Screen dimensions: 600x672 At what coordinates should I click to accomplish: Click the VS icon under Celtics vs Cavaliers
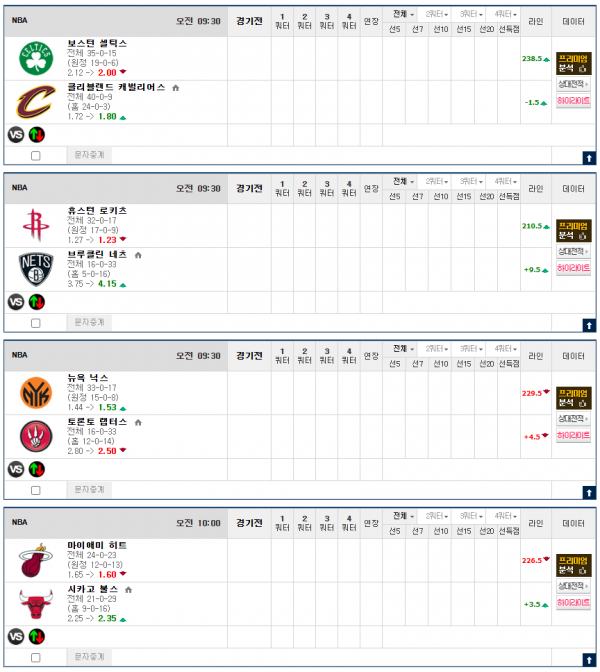(16, 135)
